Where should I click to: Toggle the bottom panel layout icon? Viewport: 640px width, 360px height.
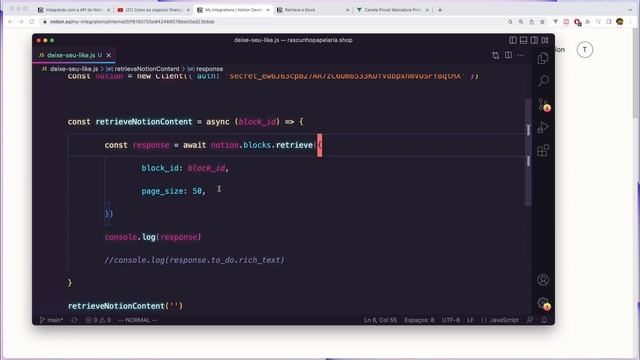tap(523, 40)
